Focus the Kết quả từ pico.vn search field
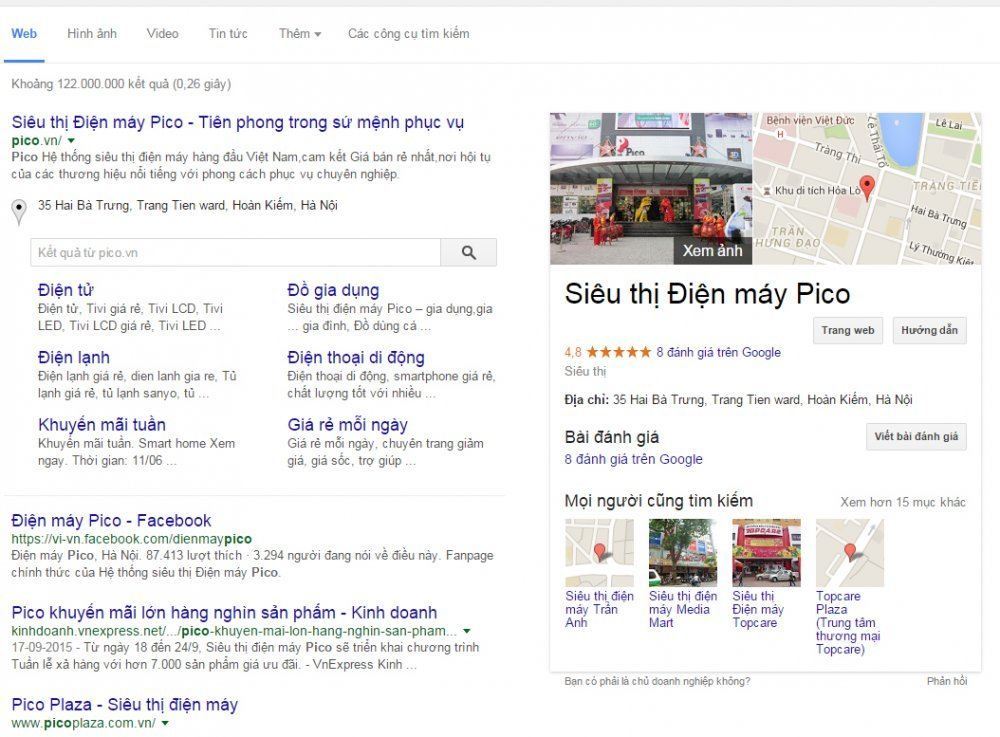 pyautogui.click(x=235, y=252)
